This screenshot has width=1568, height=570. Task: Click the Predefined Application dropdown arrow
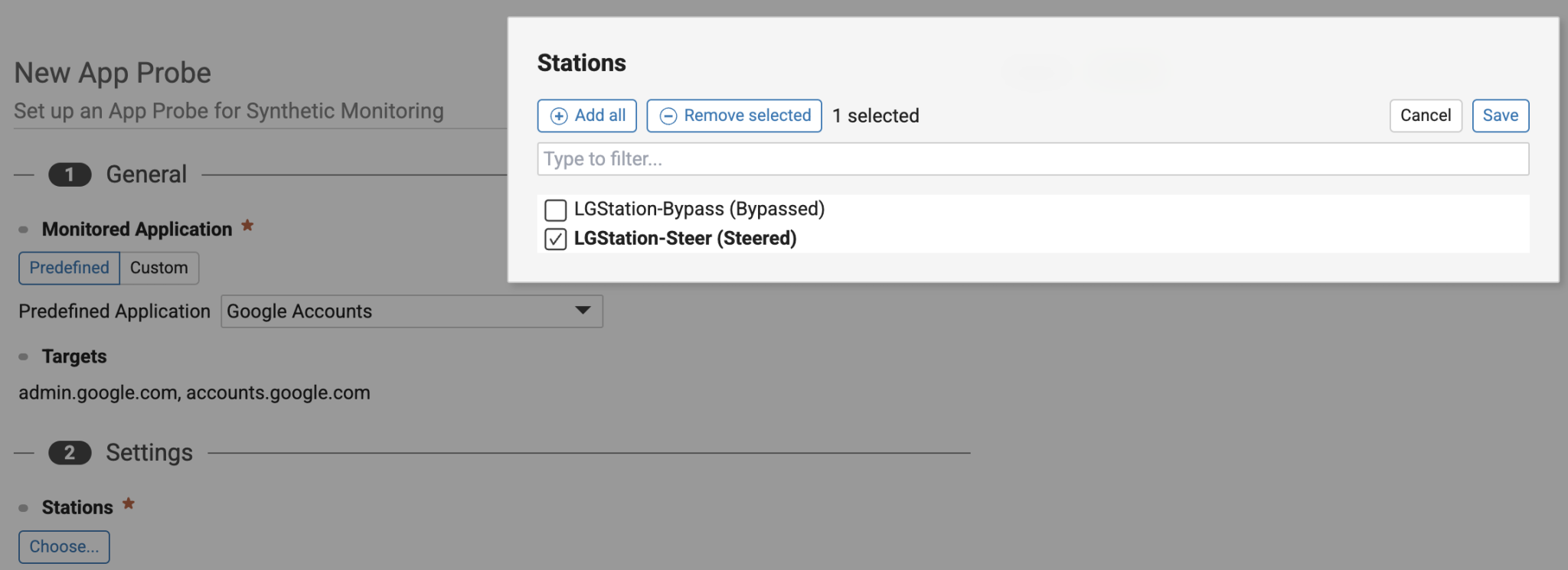[x=583, y=311]
